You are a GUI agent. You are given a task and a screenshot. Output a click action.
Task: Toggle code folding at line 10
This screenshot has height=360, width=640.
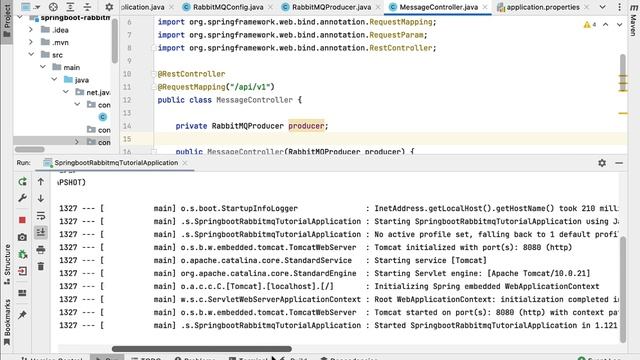[154, 74]
